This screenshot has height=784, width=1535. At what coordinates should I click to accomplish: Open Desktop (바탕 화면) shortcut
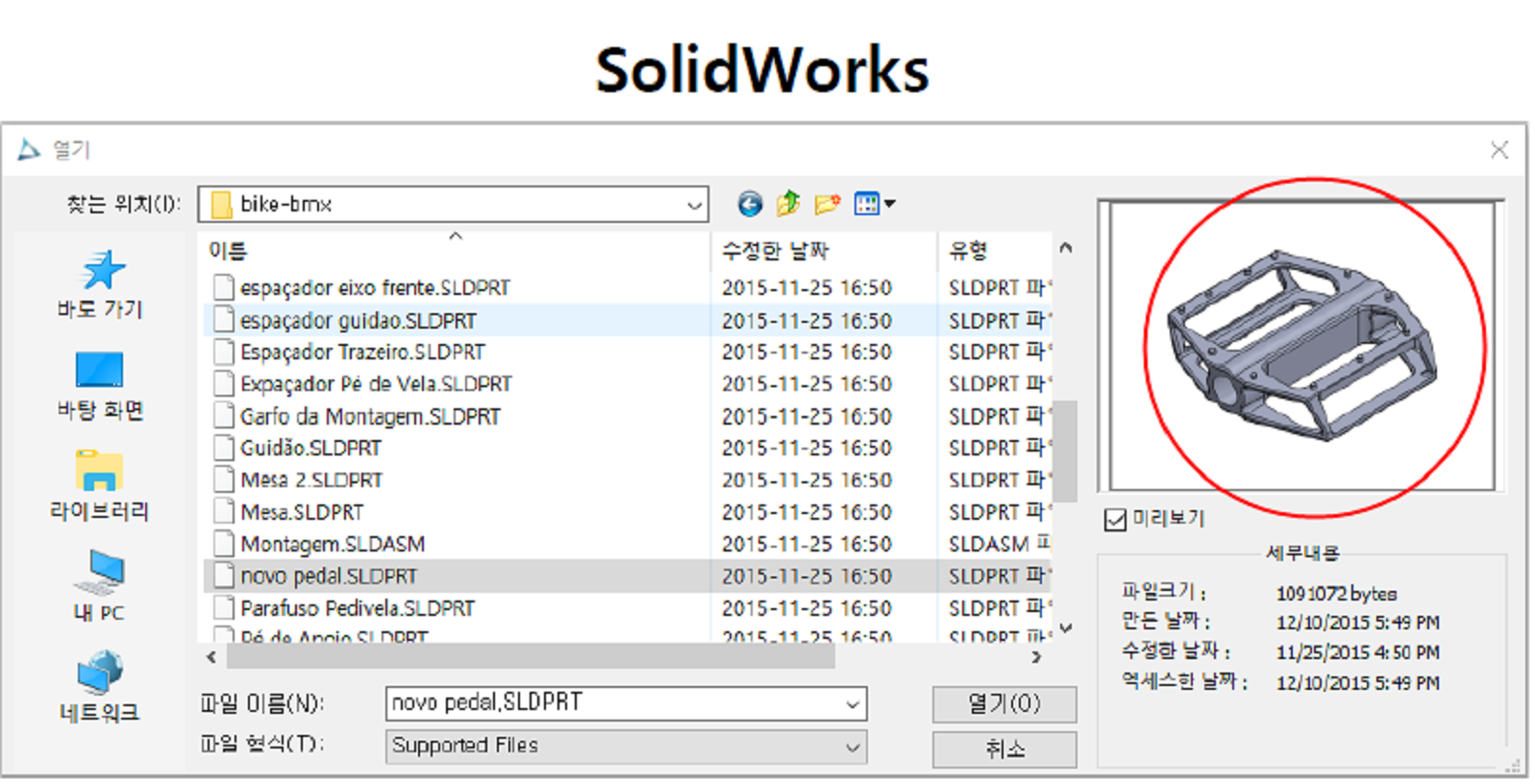(100, 385)
